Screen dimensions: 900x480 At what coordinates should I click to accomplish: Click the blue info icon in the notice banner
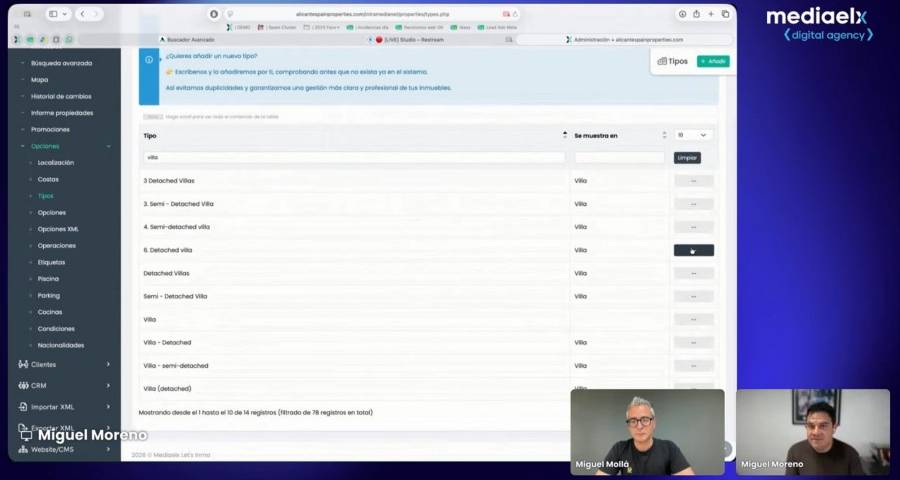tap(149, 60)
